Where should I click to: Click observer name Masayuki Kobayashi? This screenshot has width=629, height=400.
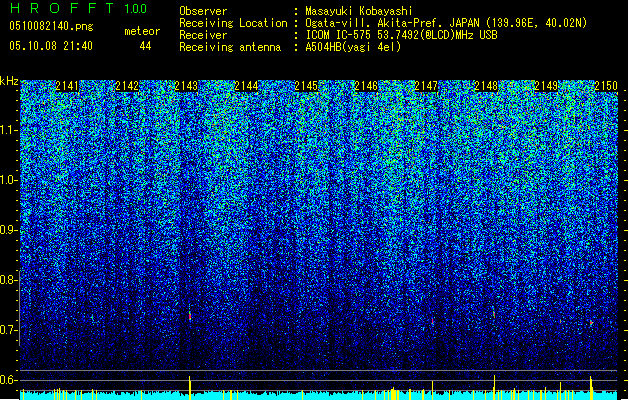pos(359,11)
